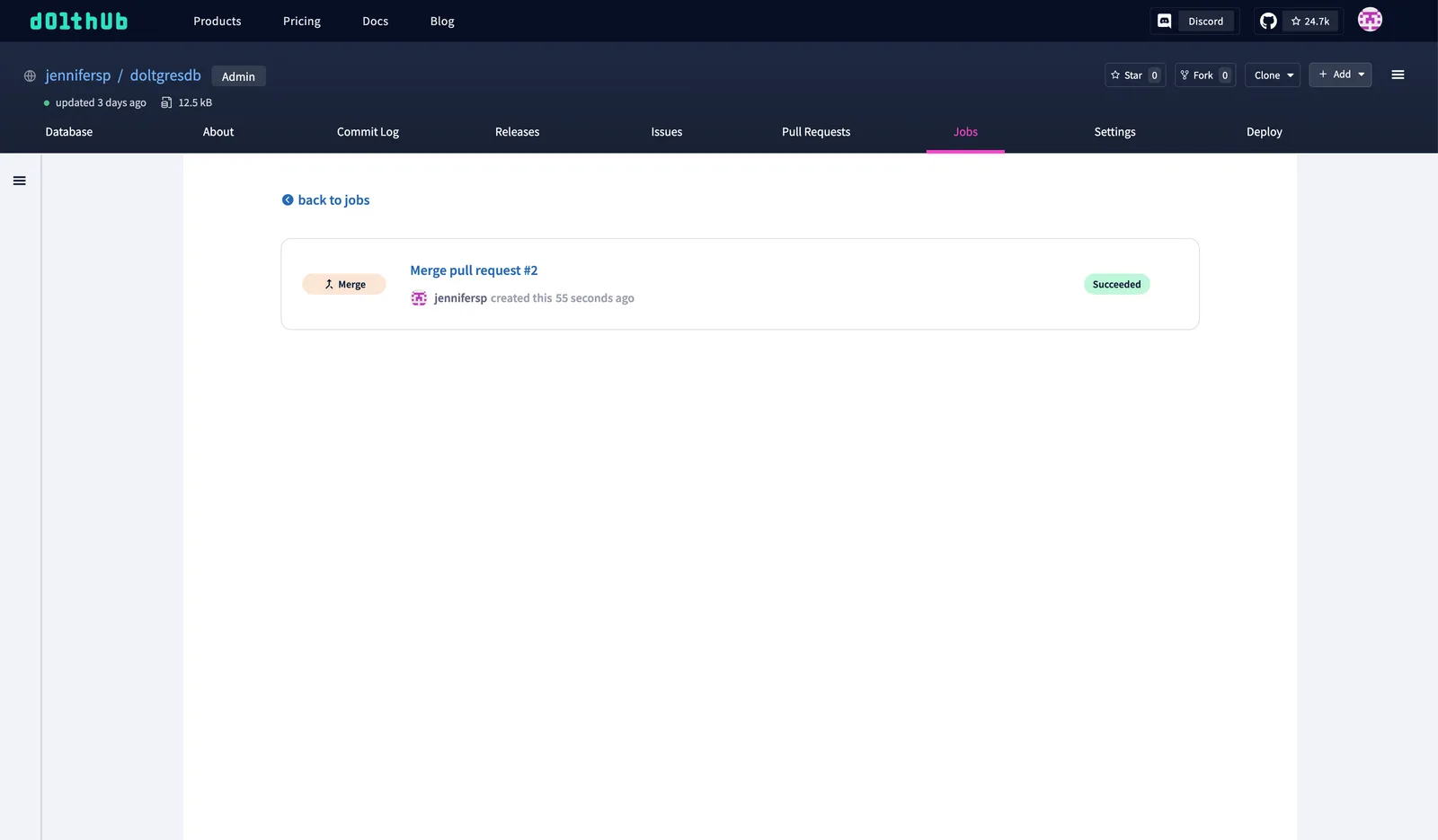Visit the Blog from the header
Screen dimensions: 1438x840
(442, 21)
